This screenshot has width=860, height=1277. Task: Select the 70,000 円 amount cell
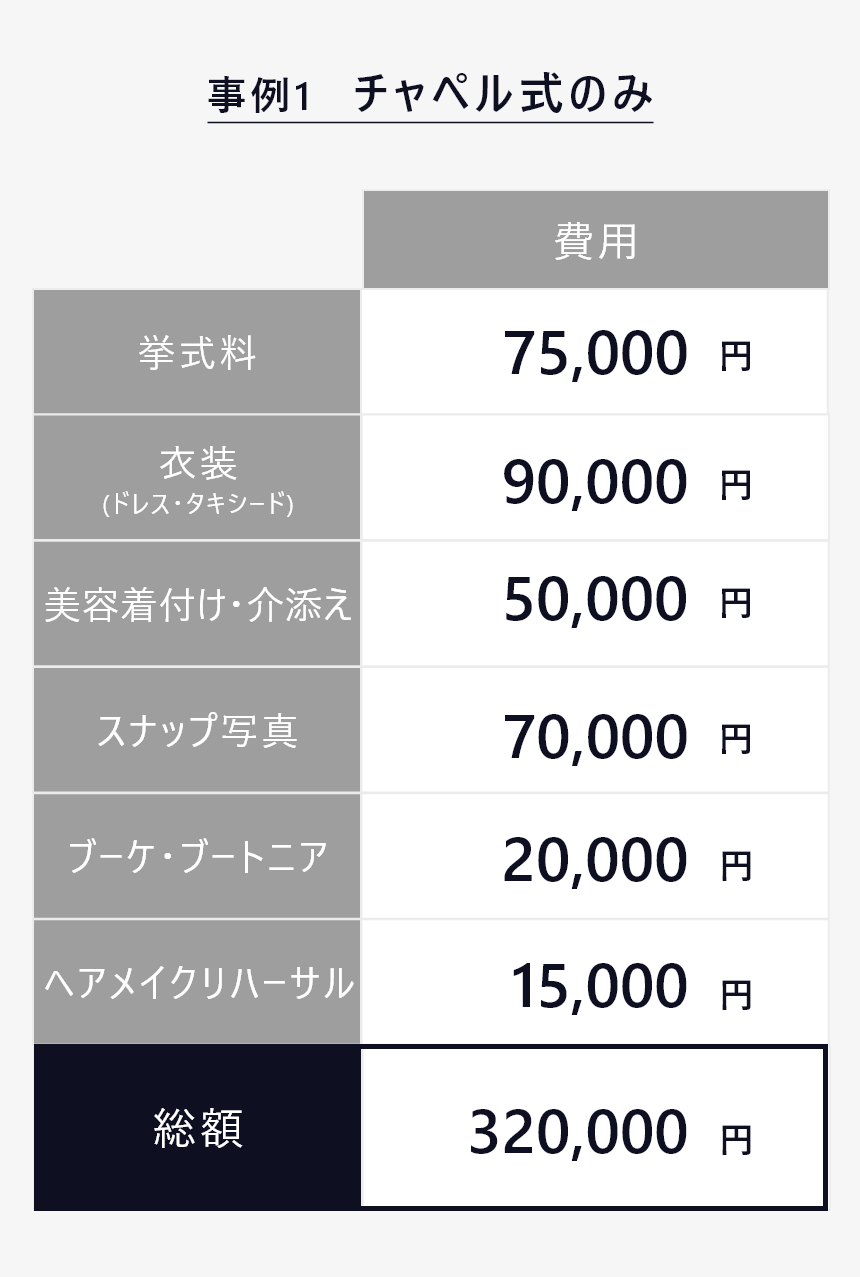[x=596, y=731]
